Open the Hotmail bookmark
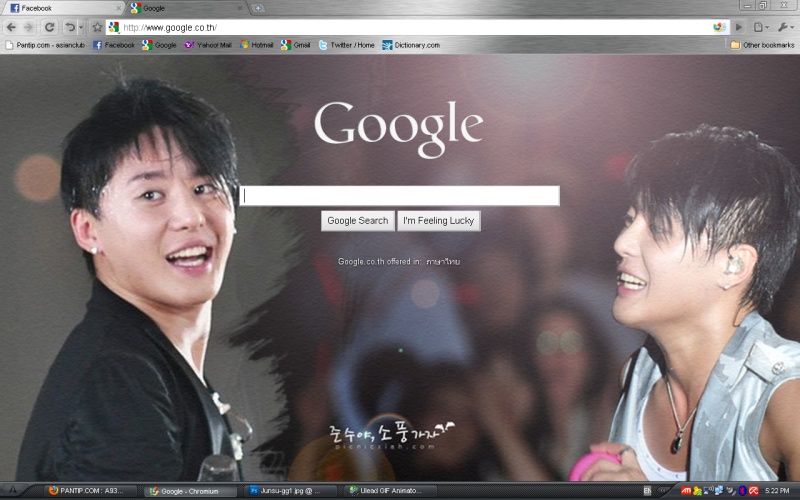The image size is (800, 500). [x=257, y=45]
